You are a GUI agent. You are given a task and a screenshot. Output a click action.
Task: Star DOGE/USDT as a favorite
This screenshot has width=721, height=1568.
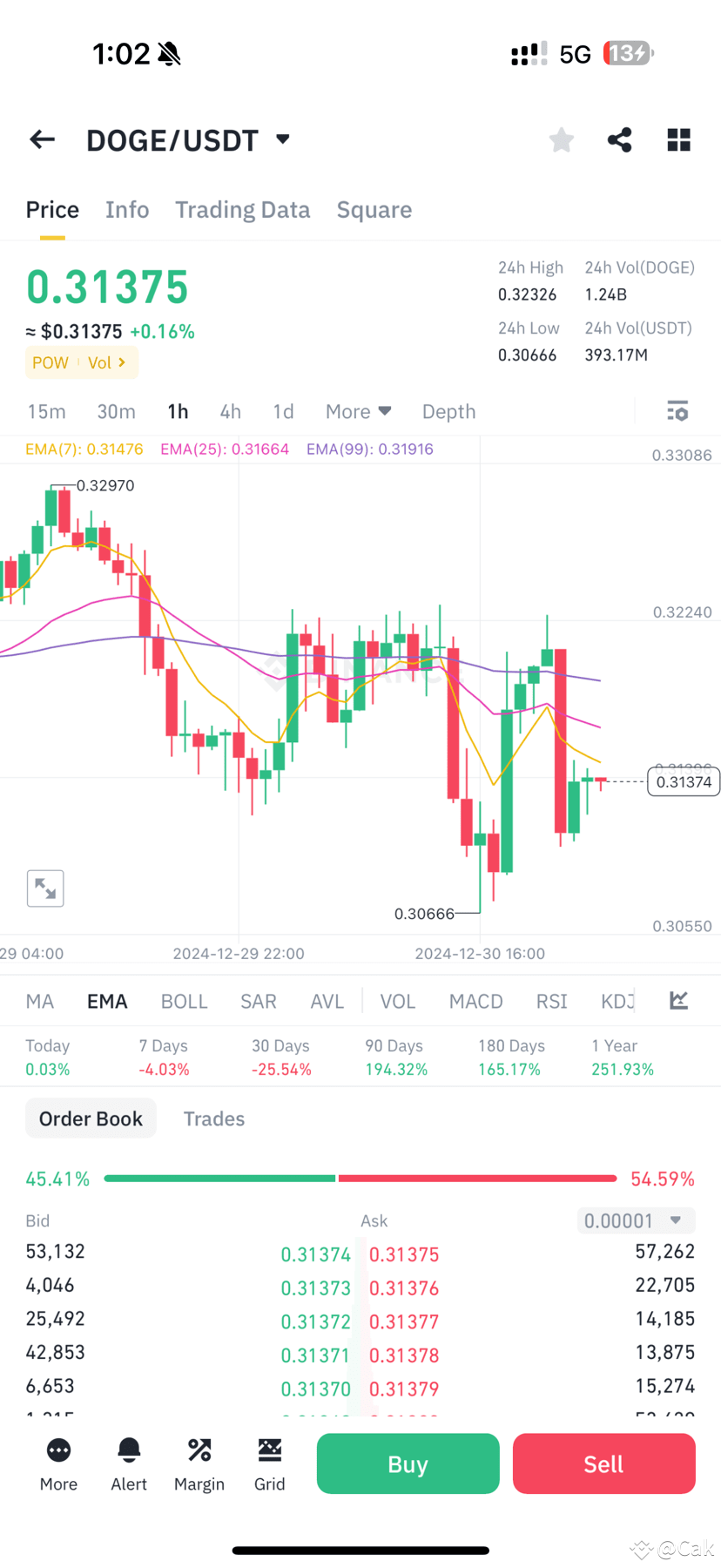[x=561, y=139]
